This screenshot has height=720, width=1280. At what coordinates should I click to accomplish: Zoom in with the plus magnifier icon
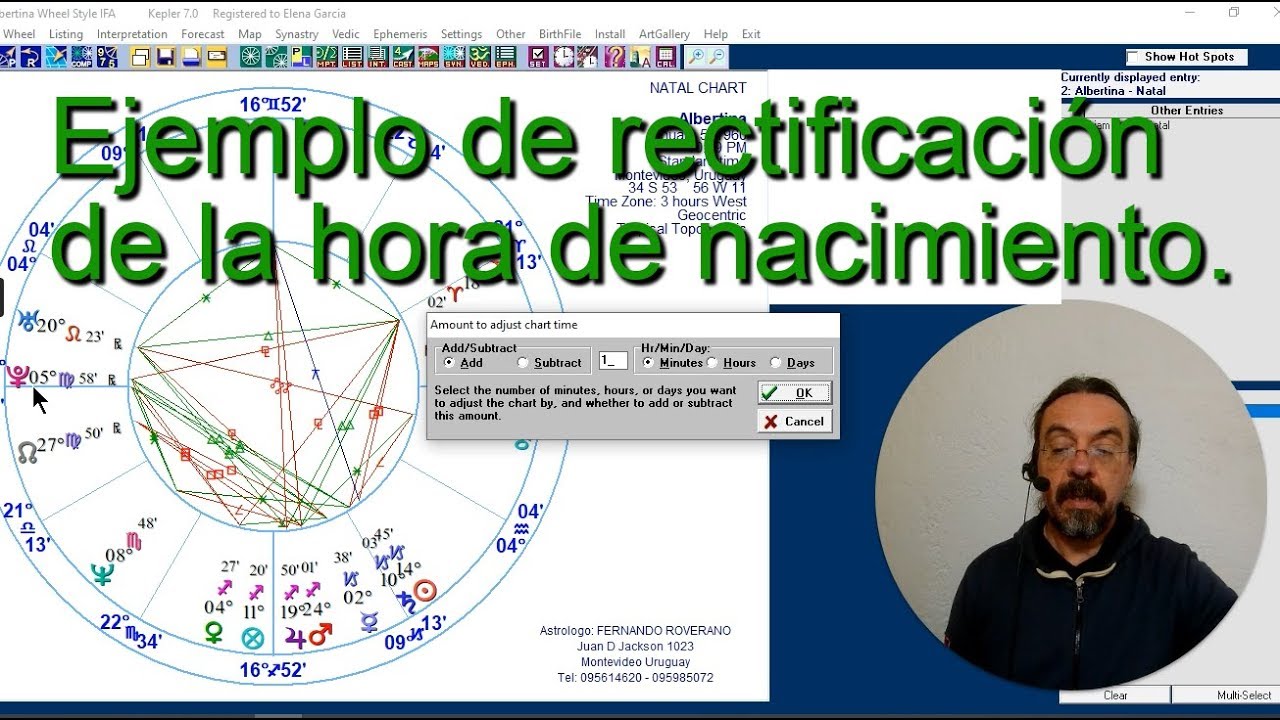(697, 56)
